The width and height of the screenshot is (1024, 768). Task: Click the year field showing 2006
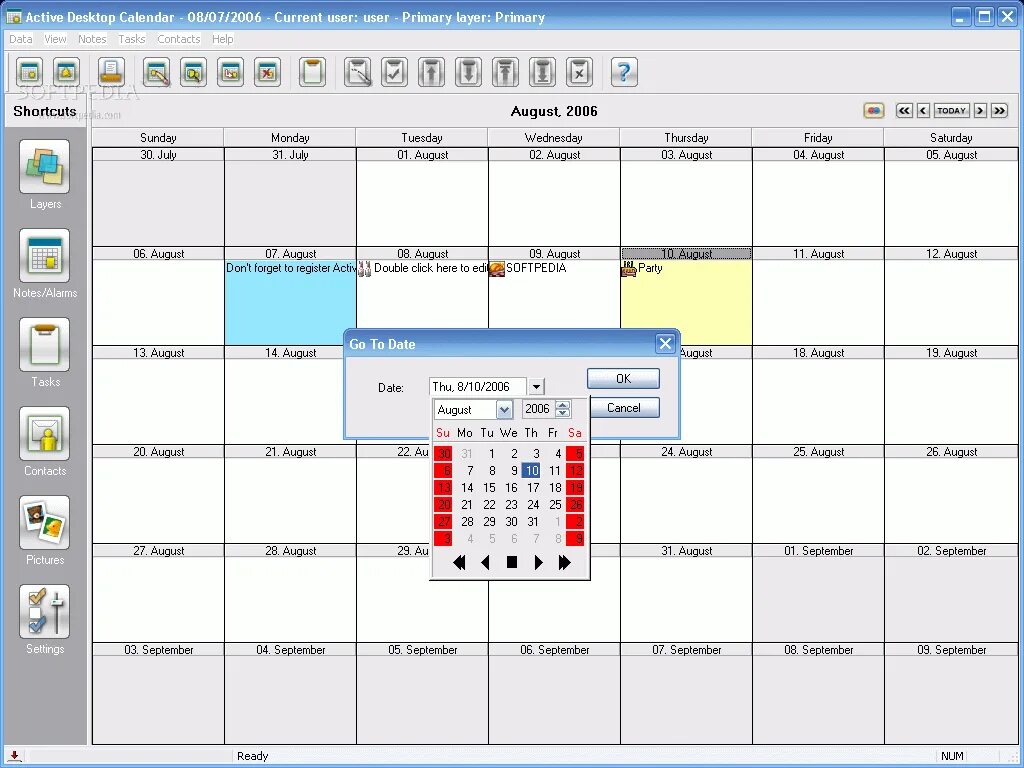tap(538, 409)
